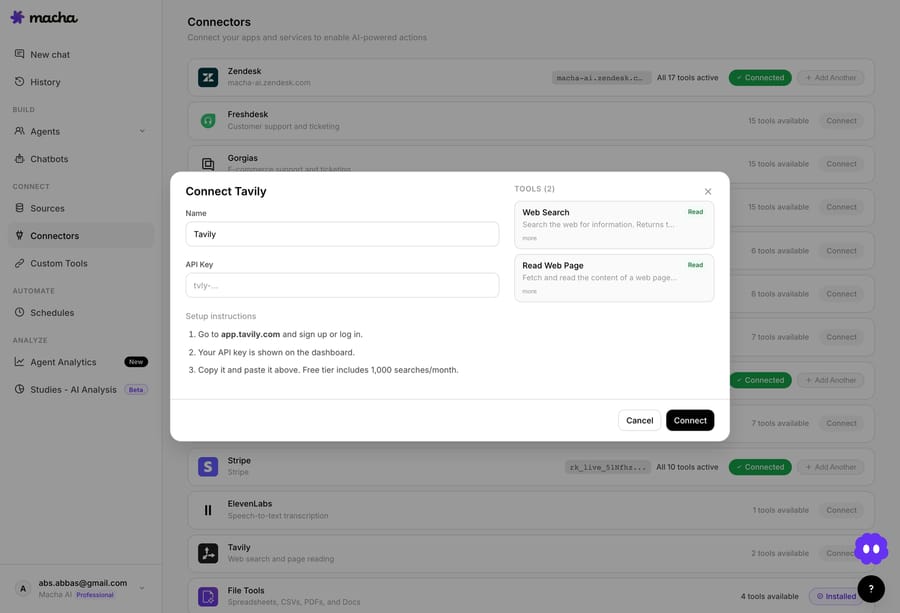Click 'All 10 tools active' on Stripe
Screen dimensions: 900x613
(x=687, y=467)
